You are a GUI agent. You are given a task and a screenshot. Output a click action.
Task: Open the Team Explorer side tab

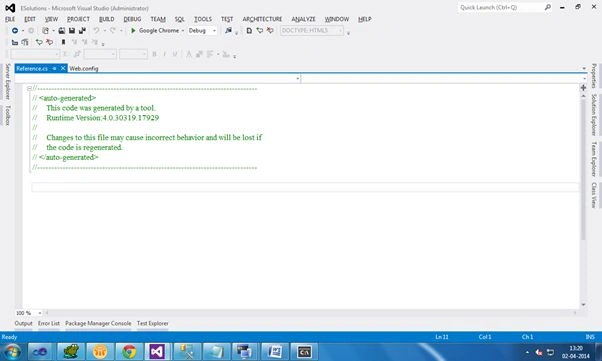point(594,159)
